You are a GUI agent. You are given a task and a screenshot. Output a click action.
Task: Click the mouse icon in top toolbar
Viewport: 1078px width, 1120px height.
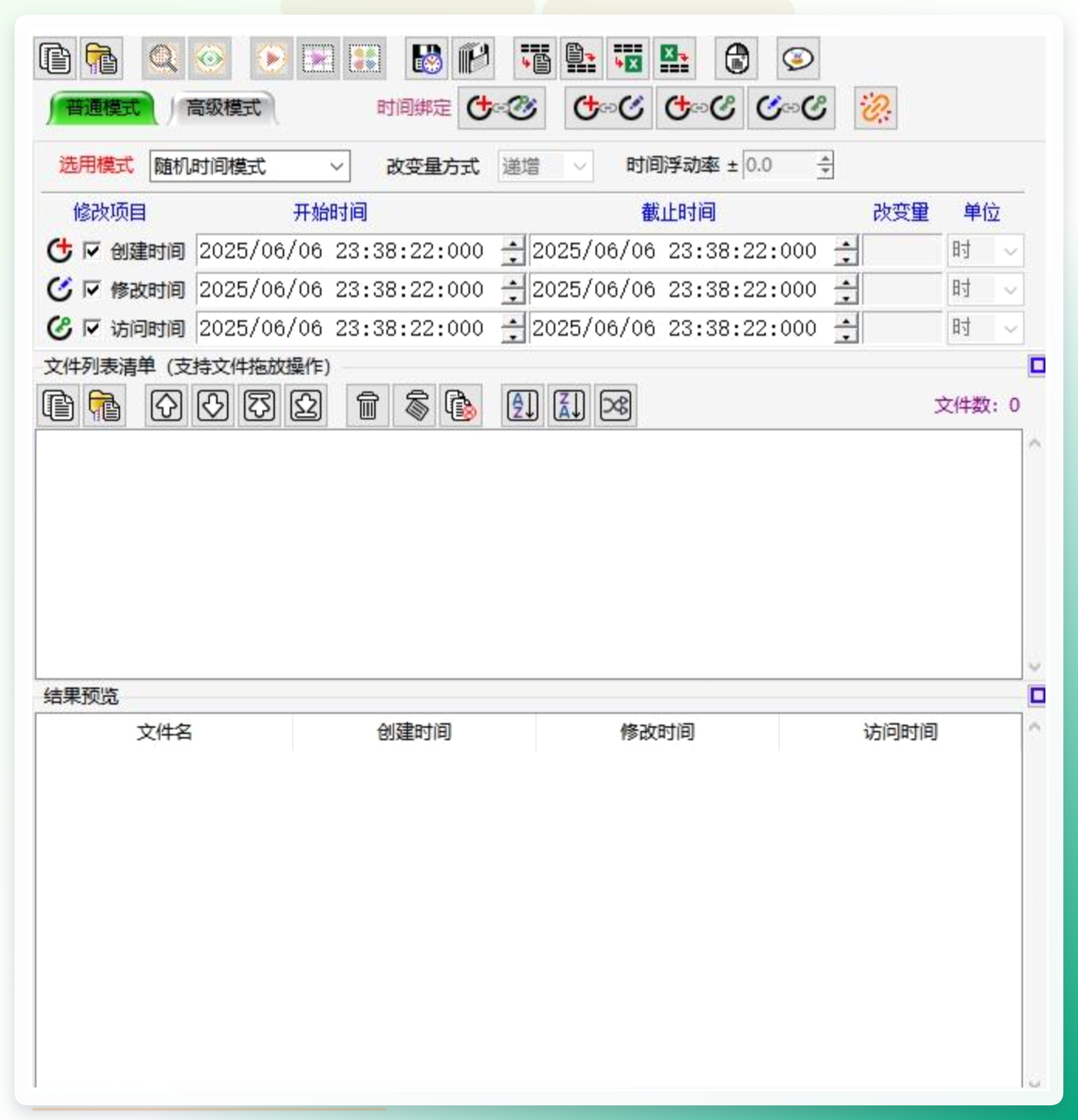pos(736,59)
